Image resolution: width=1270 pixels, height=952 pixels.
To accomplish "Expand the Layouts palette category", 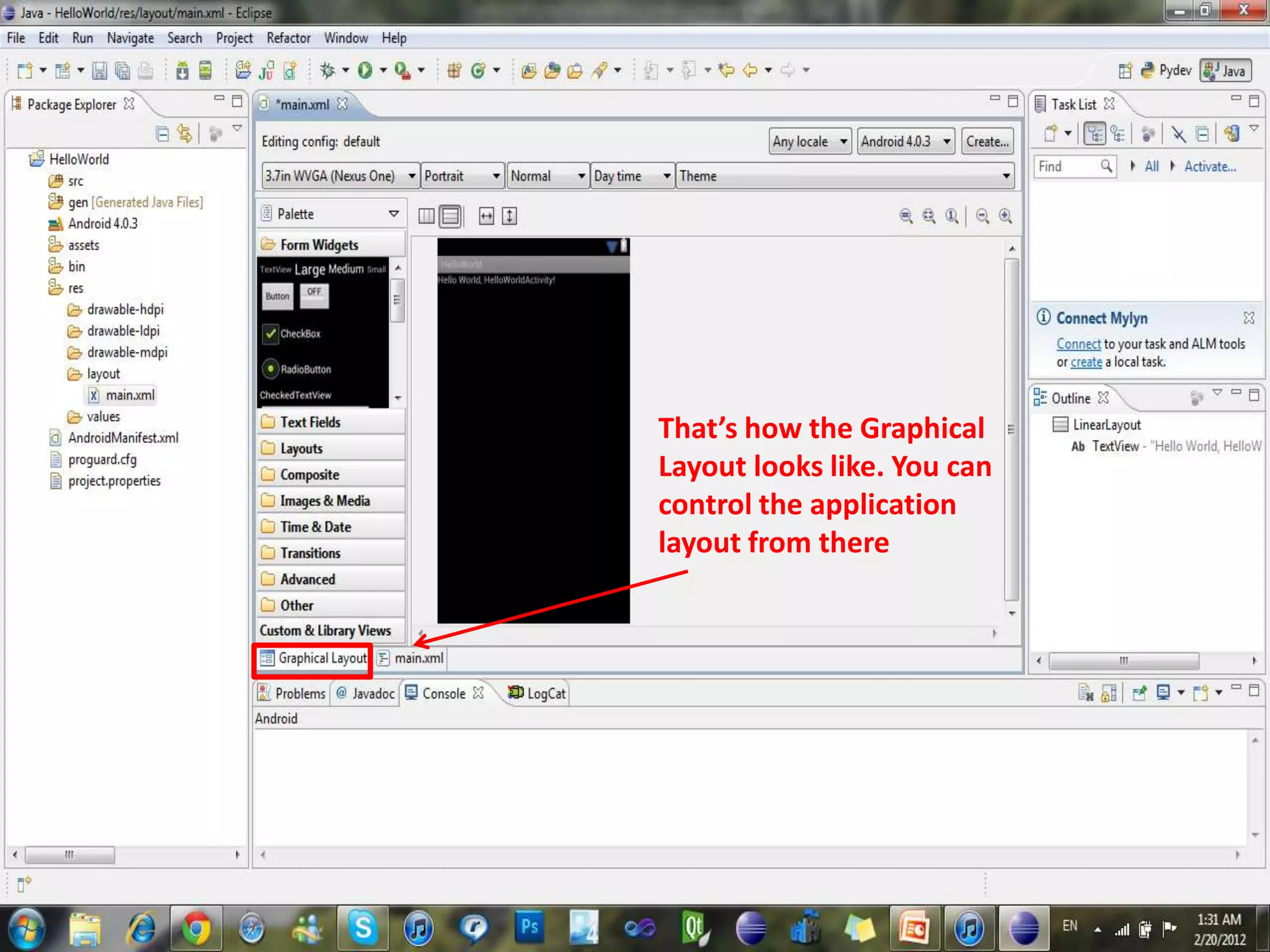I will [331, 448].
